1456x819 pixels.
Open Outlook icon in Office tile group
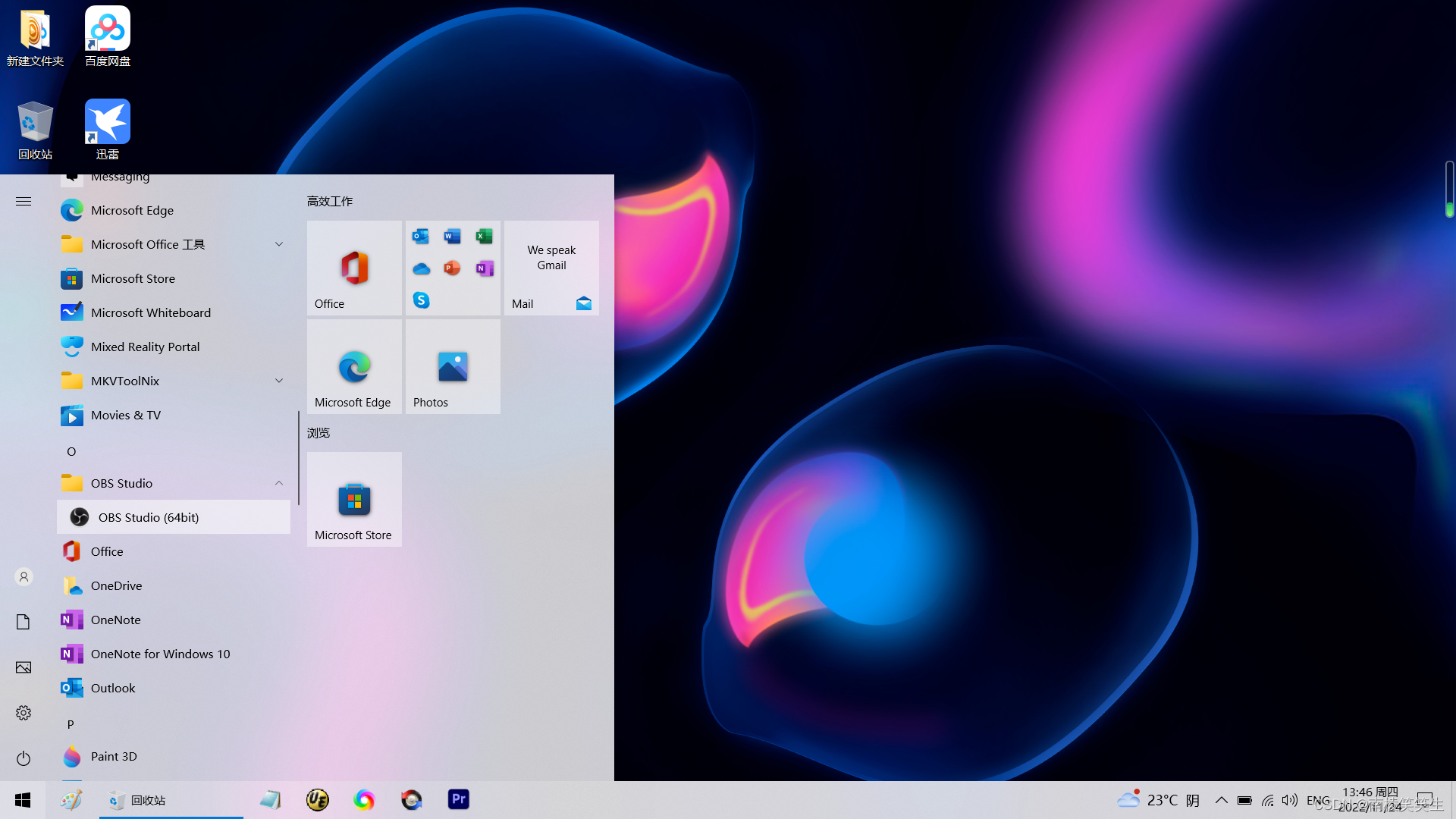(x=421, y=237)
